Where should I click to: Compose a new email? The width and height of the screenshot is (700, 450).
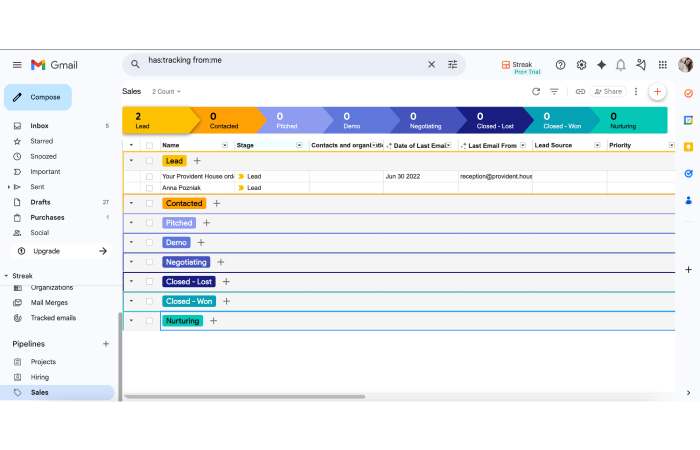point(38,97)
